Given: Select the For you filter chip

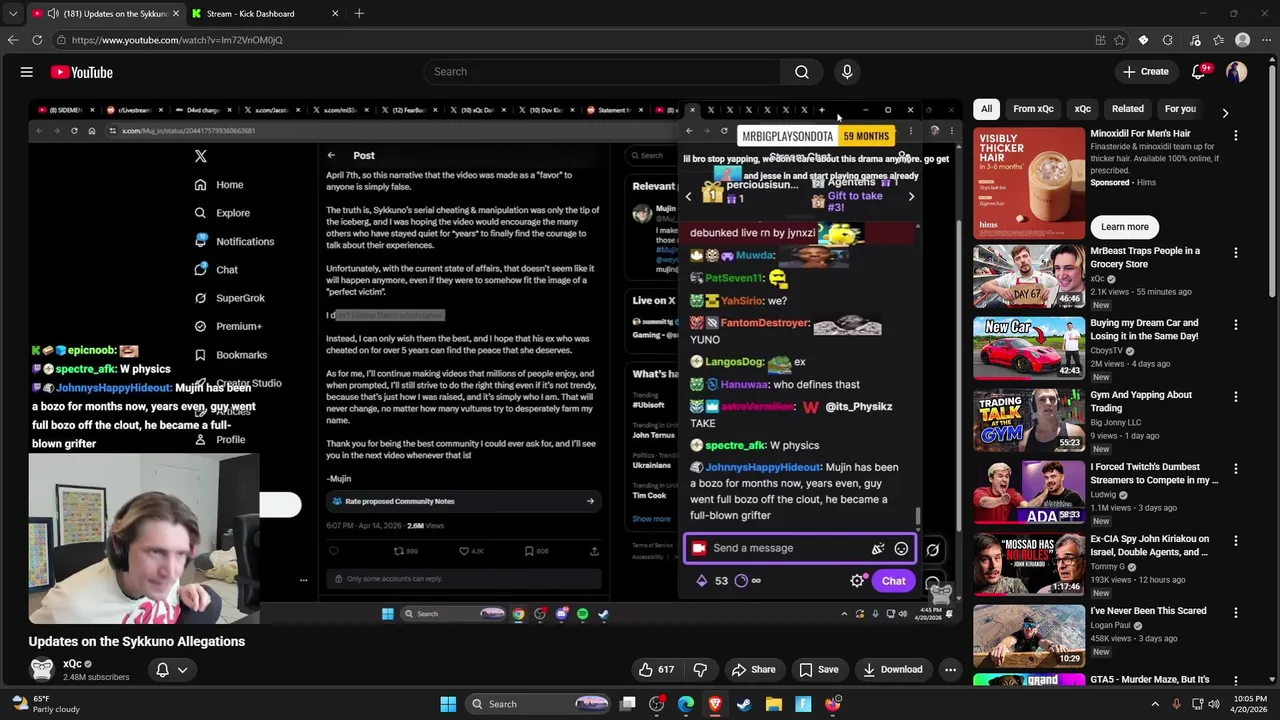Looking at the screenshot, I should coord(1180,109).
